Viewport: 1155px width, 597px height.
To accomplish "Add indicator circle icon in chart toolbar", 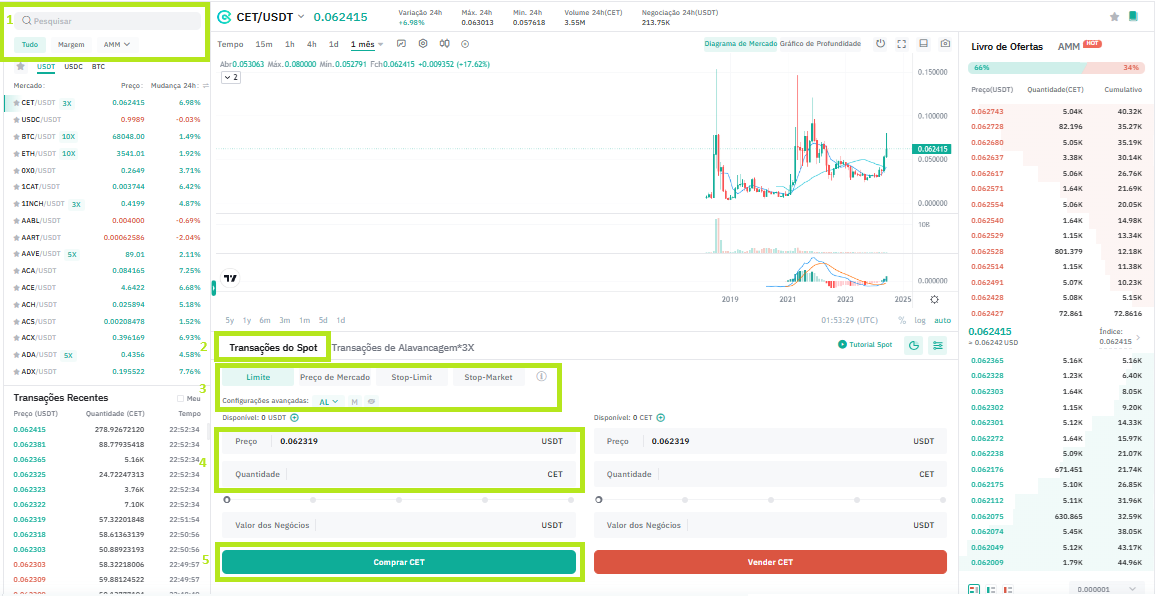I will point(465,43).
